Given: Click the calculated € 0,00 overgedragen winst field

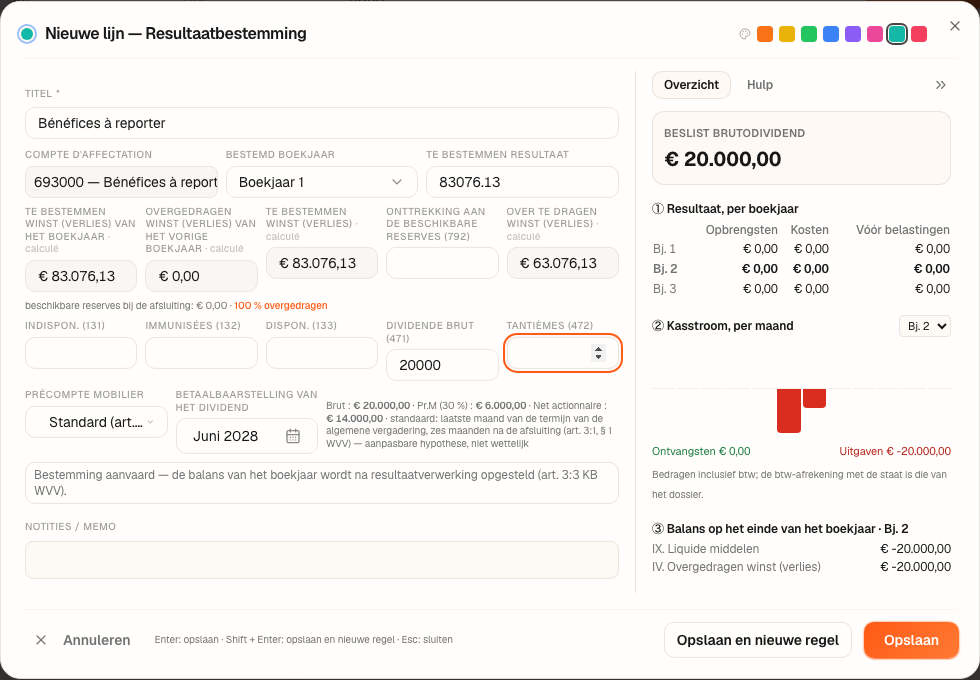Looking at the screenshot, I should point(201,276).
